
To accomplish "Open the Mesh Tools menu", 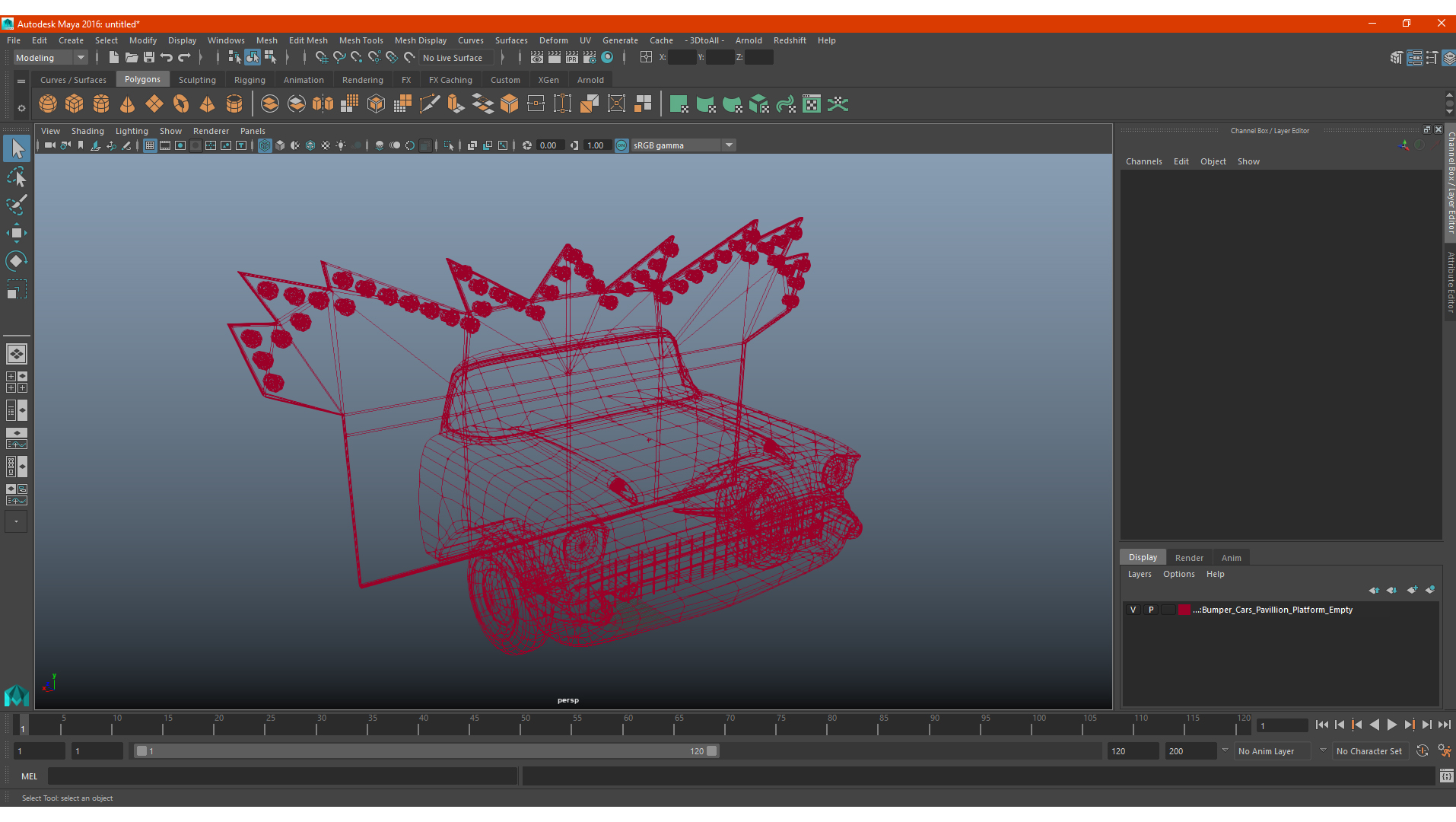I will (x=361, y=40).
